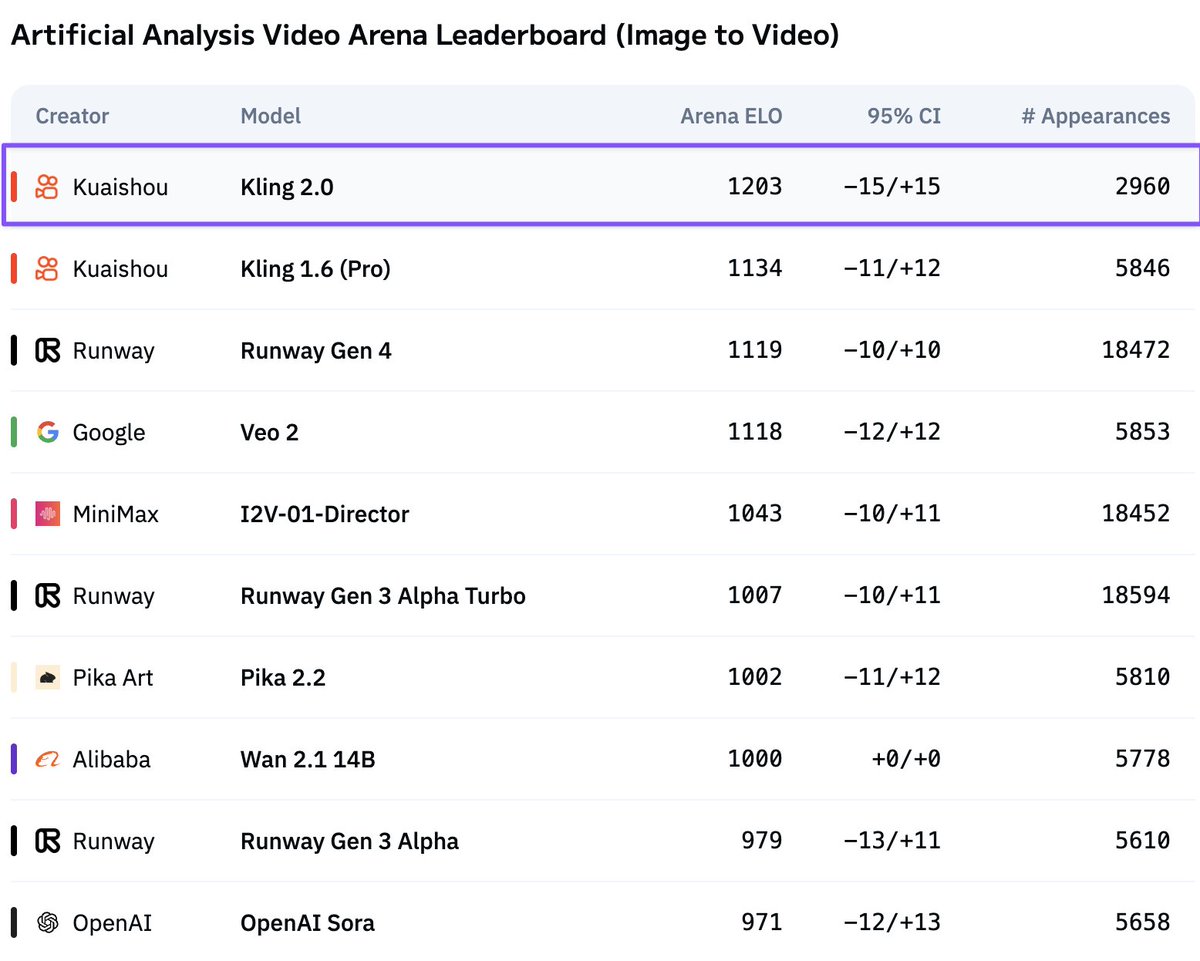Open the Kling 2.0 model entry
The image size is (1200, 961).
[x=289, y=186]
